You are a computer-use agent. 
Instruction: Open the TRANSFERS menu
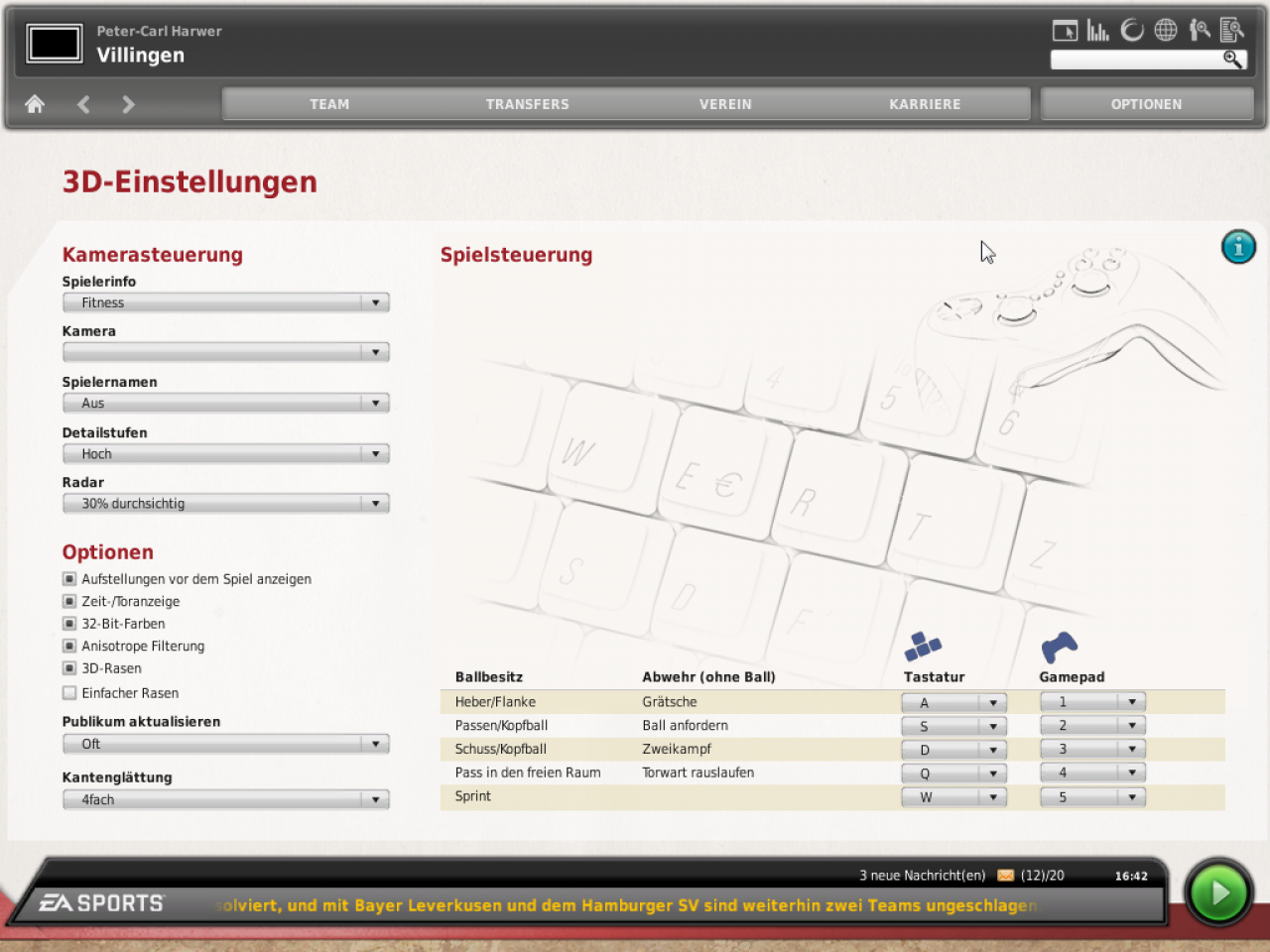click(x=528, y=104)
